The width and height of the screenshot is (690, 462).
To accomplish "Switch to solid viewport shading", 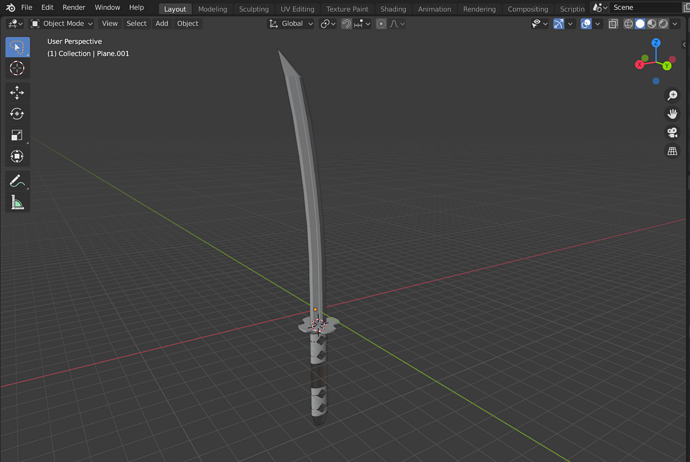I will [x=640, y=24].
